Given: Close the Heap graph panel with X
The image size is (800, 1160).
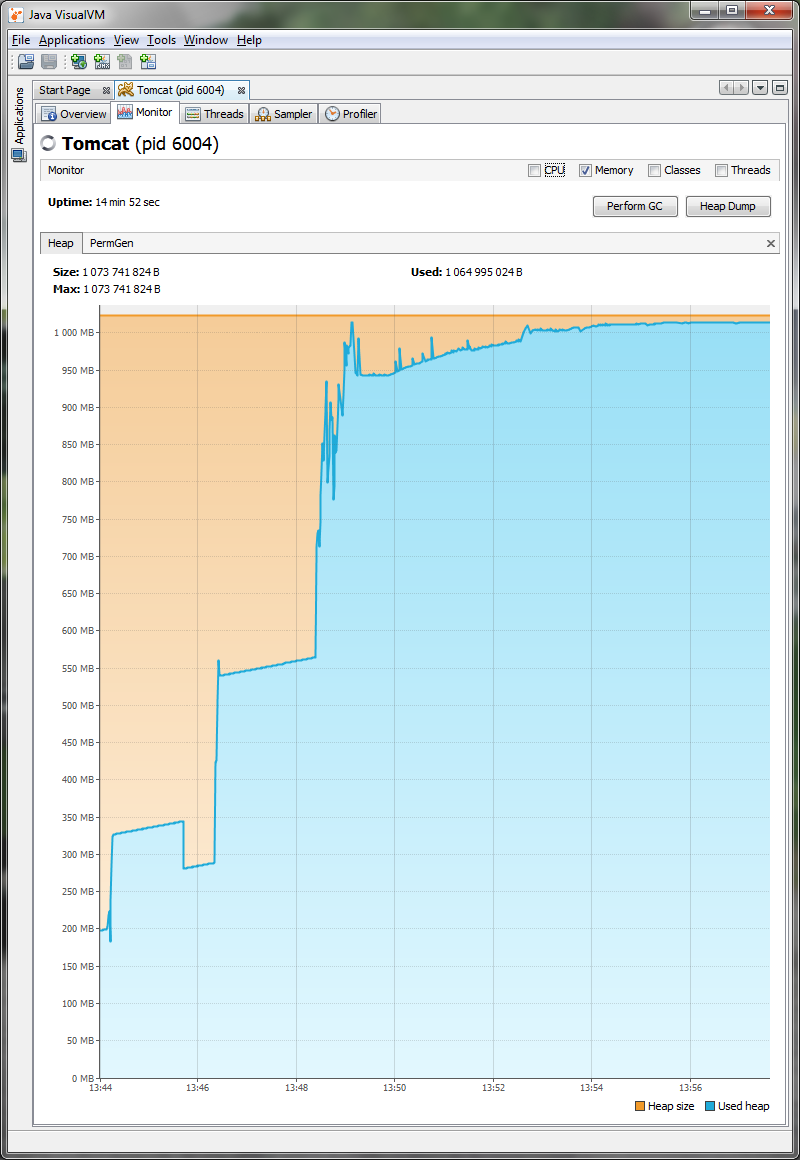Looking at the screenshot, I should [770, 243].
